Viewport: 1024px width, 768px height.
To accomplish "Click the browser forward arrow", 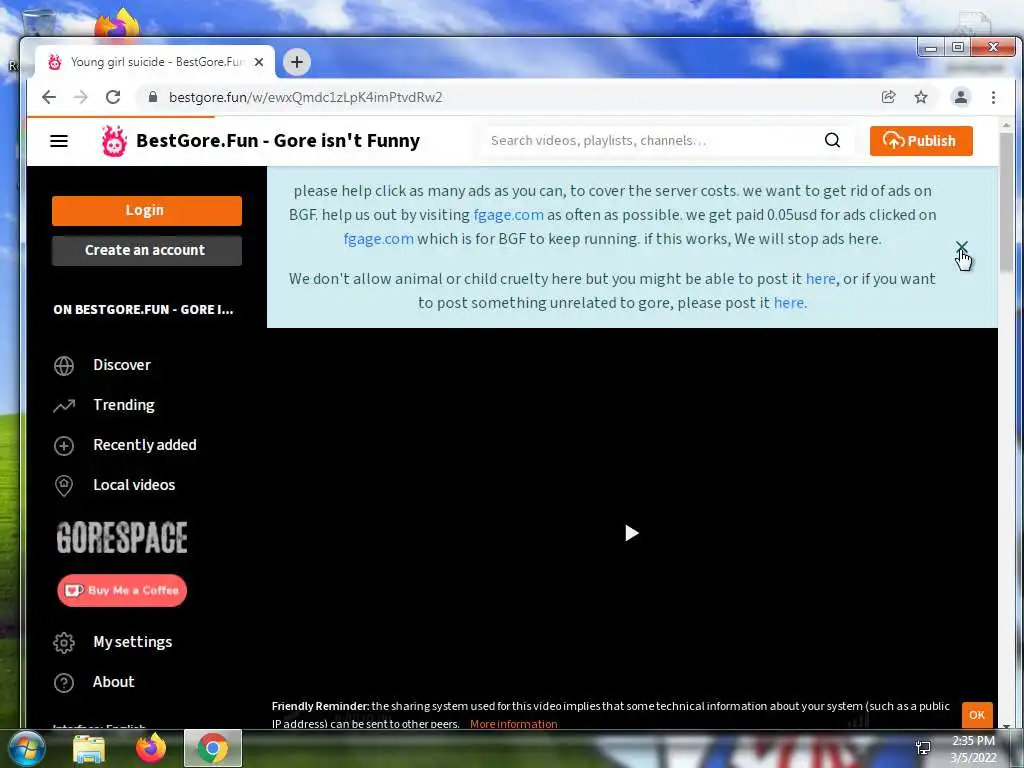I will [x=80, y=97].
